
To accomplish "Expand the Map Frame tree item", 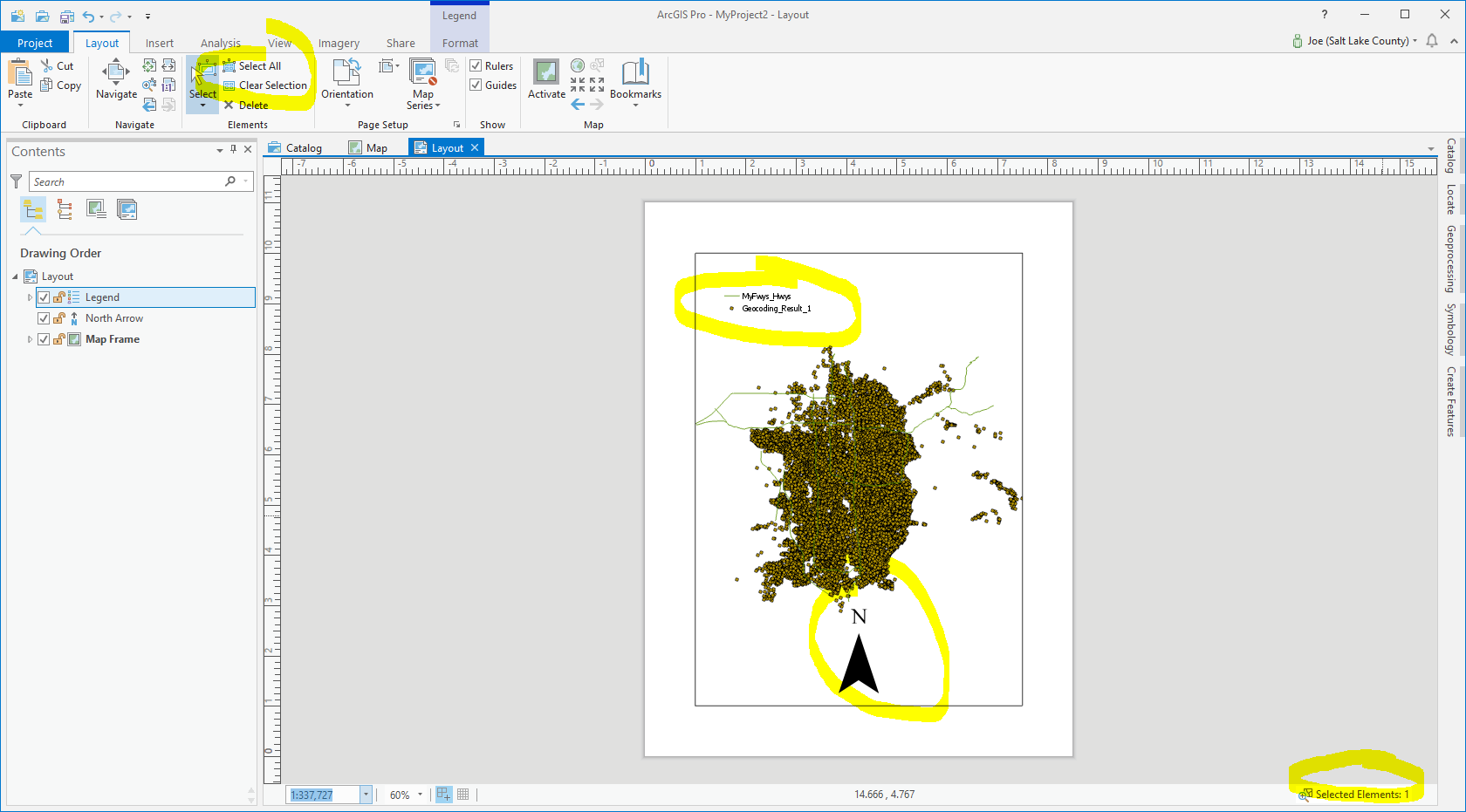I will point(30,339).
